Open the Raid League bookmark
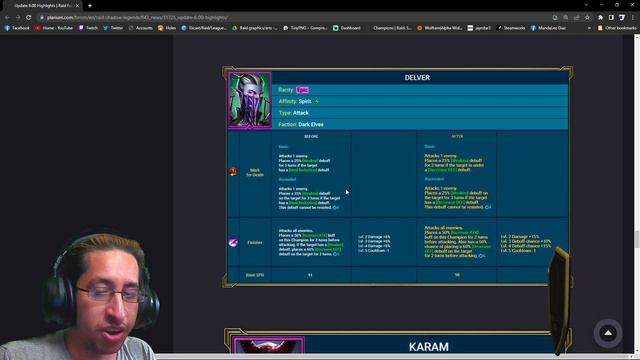The image size is (640, 360). pyautogui.click(x=204, y=28)
